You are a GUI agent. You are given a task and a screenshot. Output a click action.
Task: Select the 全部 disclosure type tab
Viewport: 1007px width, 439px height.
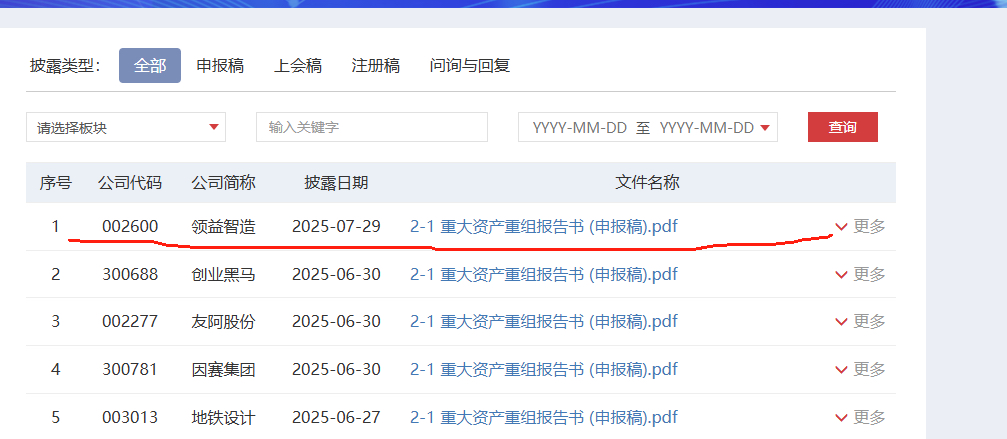pyautogui.click(x=150, y=65)
